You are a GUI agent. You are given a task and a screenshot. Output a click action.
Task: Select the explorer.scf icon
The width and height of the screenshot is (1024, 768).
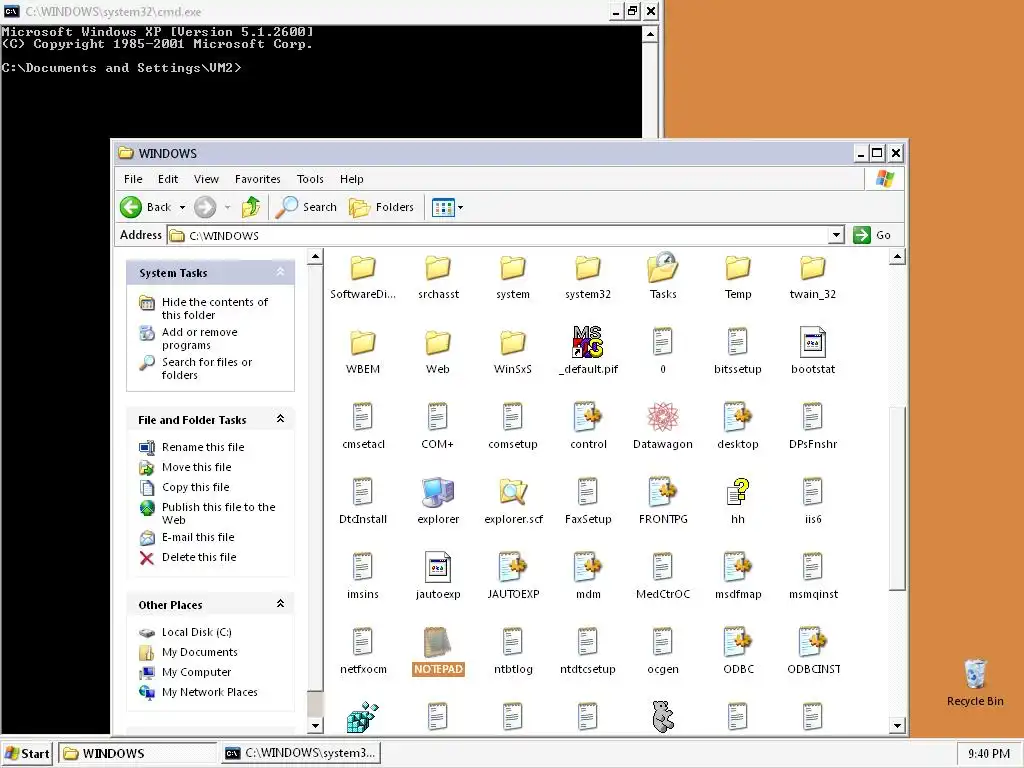click(x=513, y=492)
